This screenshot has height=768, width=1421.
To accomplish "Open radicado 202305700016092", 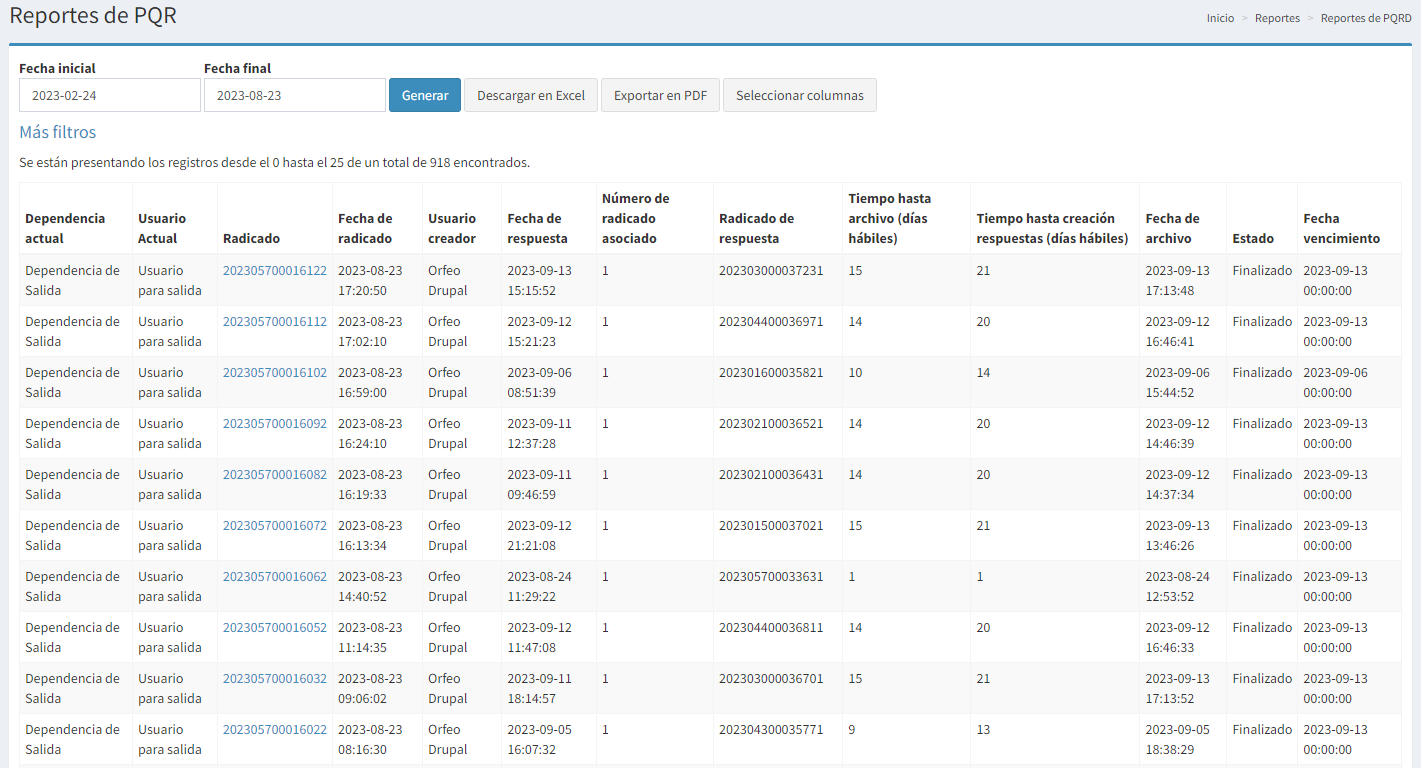I will 274,423.
